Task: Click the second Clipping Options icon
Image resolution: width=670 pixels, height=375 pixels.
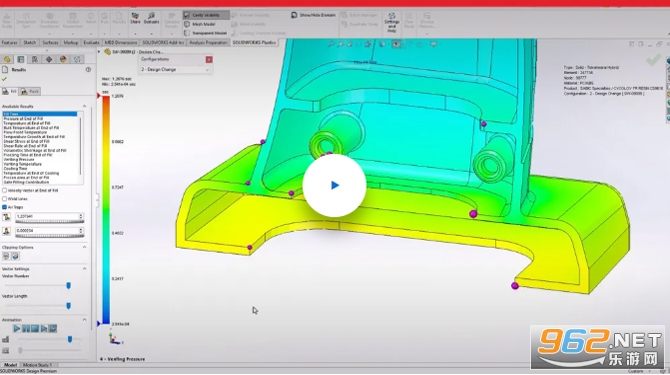Action: pyautogui.click(x=15, y=256)
